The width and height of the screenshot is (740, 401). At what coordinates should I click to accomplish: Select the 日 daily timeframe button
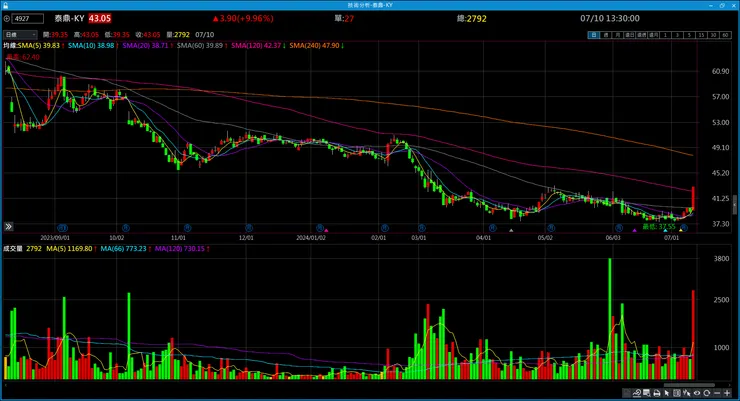593,35
